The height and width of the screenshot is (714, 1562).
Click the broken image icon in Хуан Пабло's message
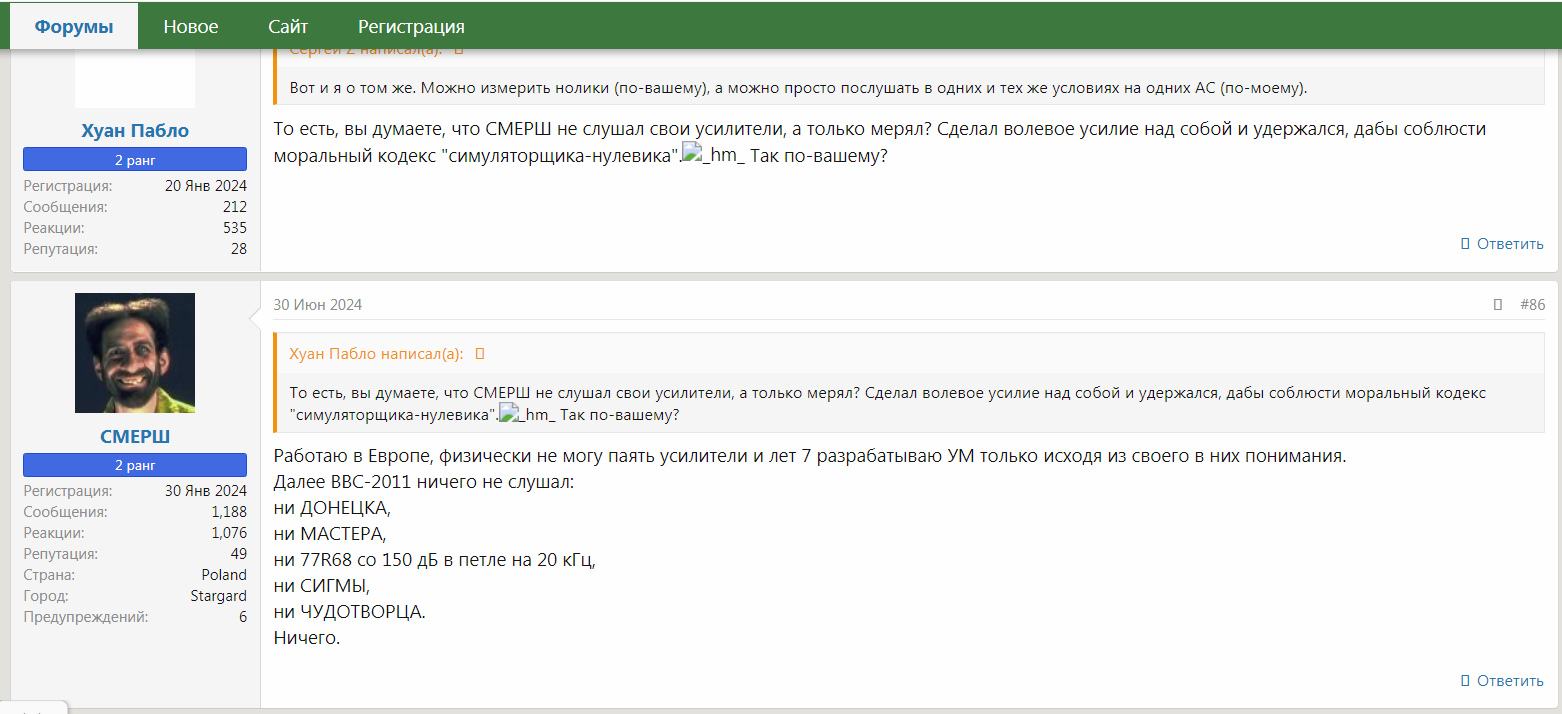pos(693,152)
